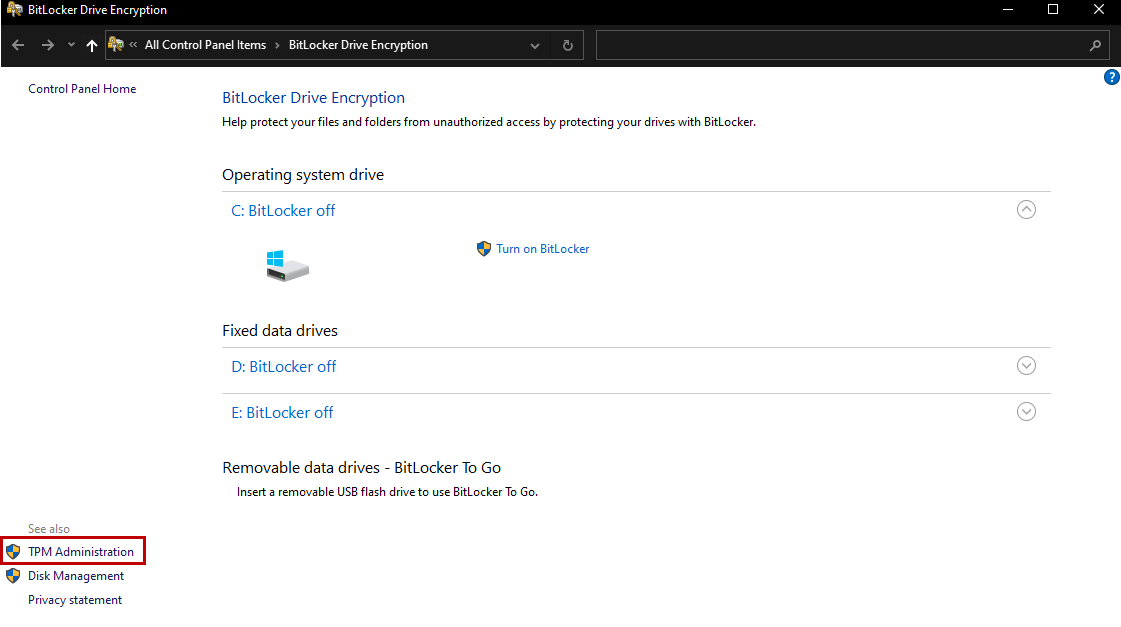
Task: Close the BitLocker Drive Encryption window
Action: (1098, 10)
